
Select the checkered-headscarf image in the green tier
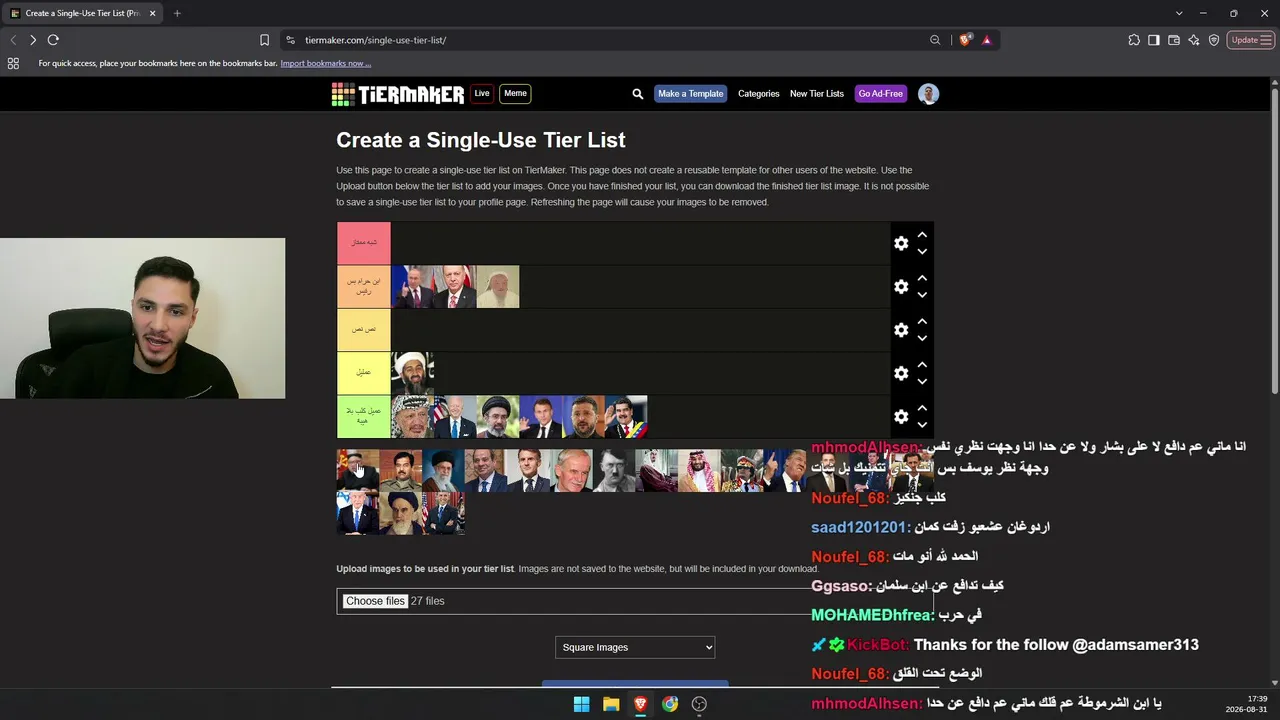[412, 416]
